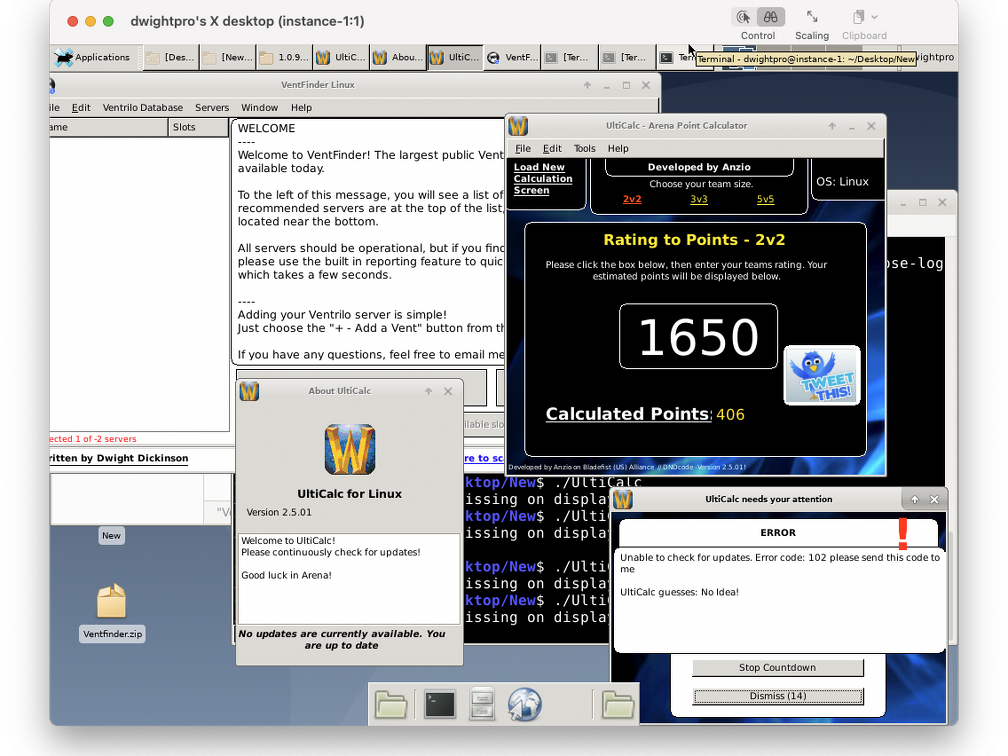The image size is (1008, 756).
Task: Open the rightmost folder icon in dock
Action: (x=618, y=704)
